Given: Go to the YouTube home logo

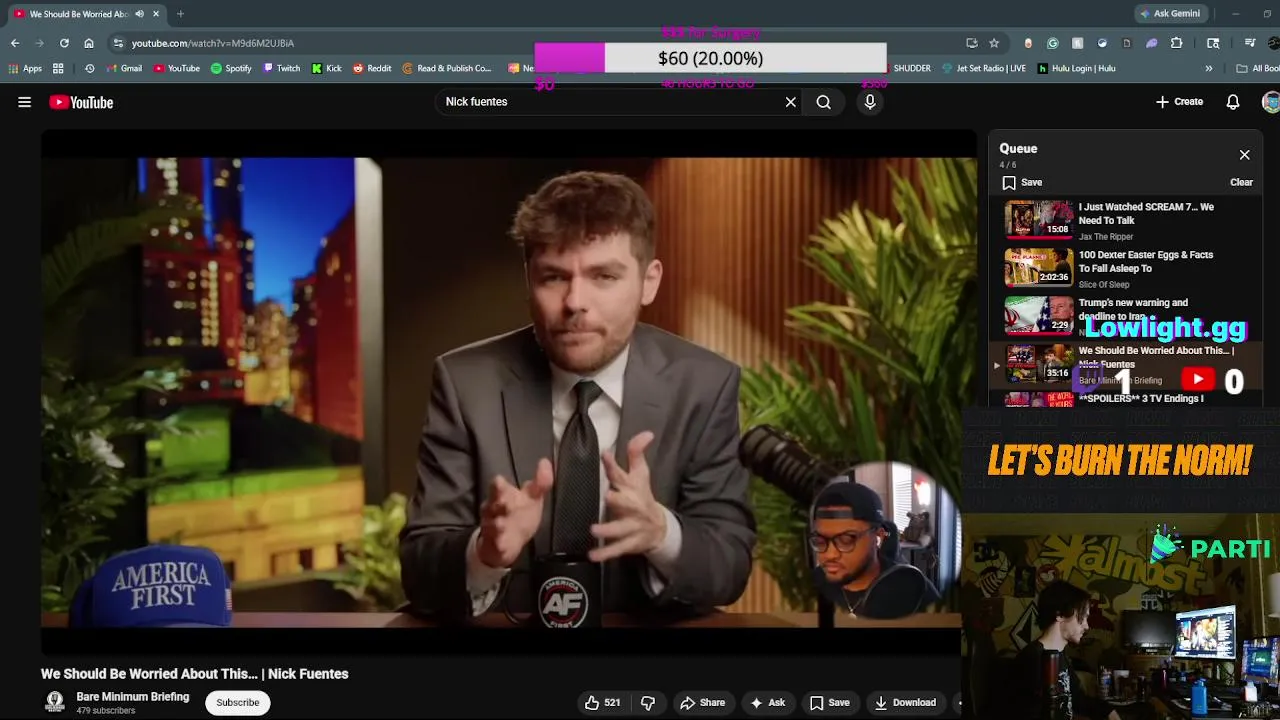Looking at the screenshot, I should (81, 102).
